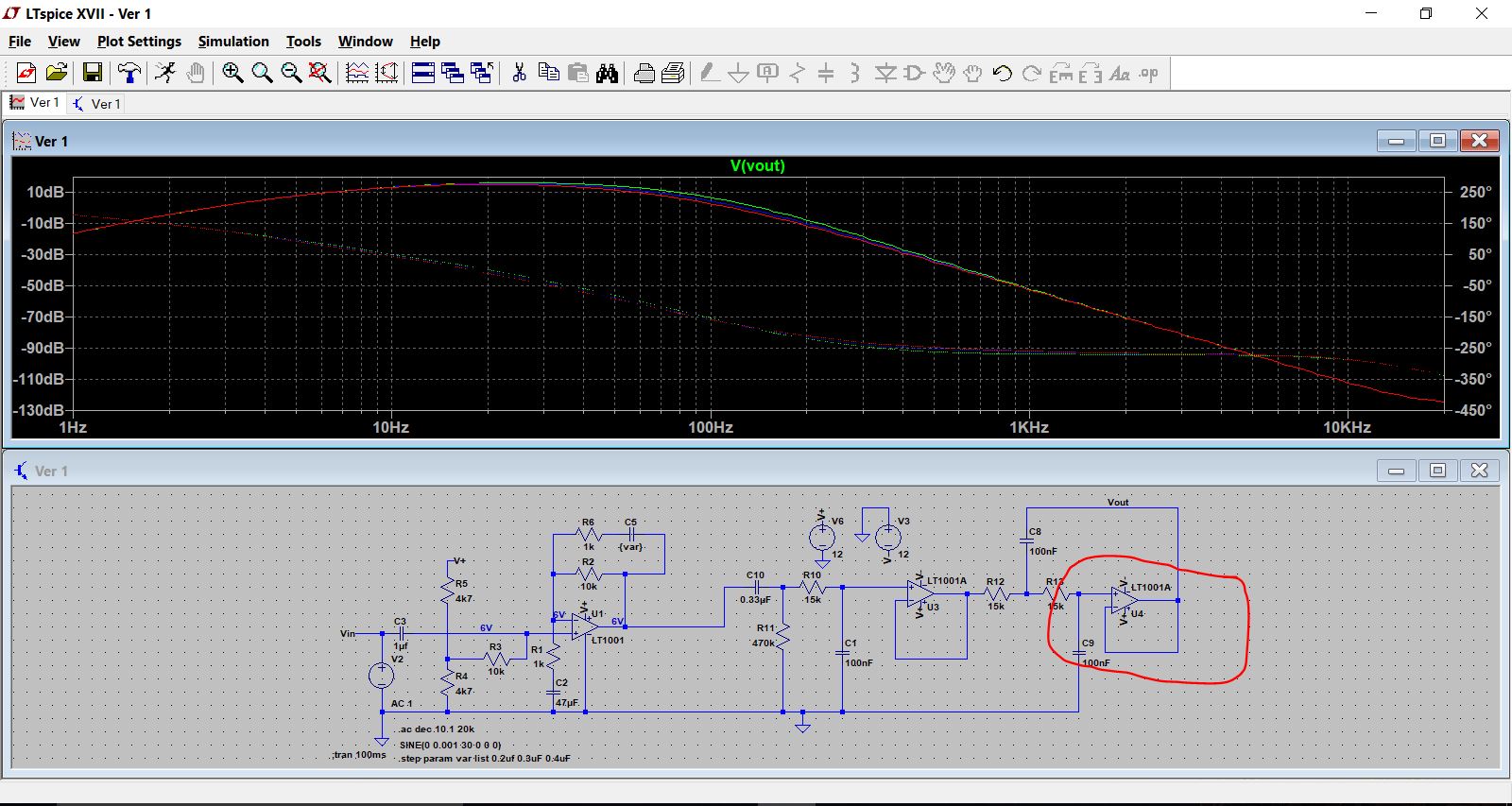
Task: Select the drag closed-hand tool
Action: [x=972, y=73]
